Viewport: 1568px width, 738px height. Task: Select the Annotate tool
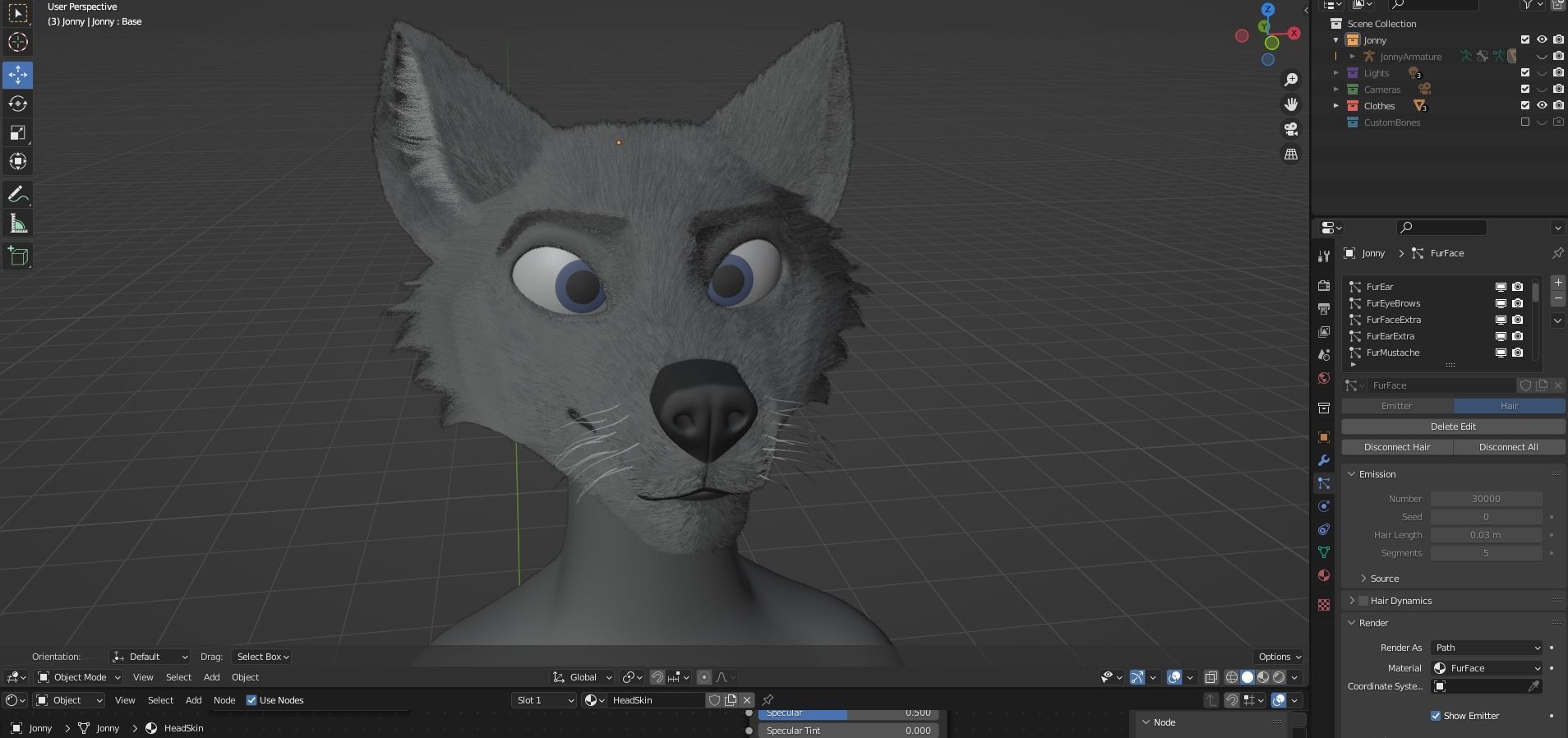pos(17,195)
